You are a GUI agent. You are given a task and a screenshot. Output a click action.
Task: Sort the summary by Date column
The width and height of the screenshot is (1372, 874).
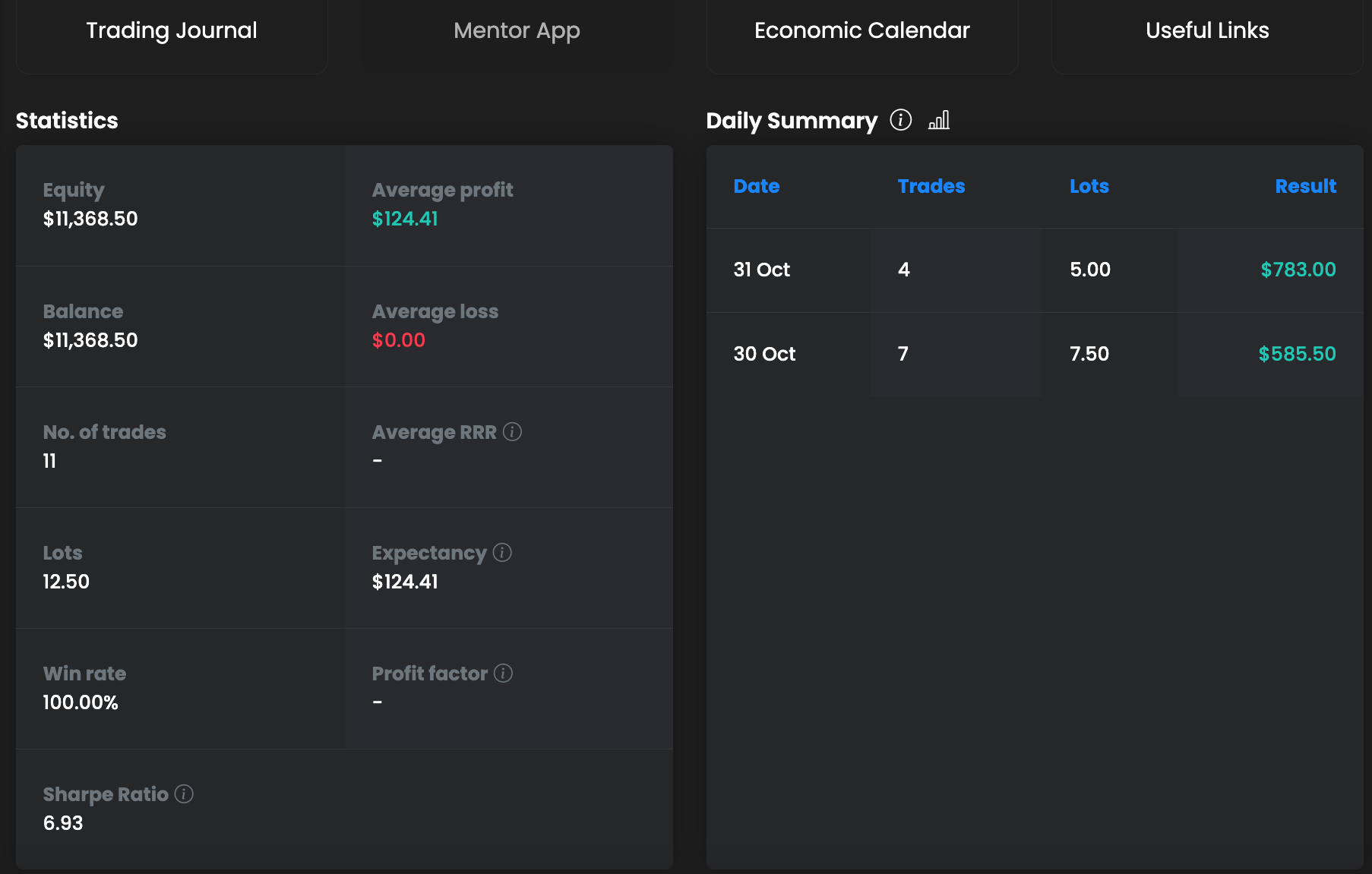(x=757, y=187)
